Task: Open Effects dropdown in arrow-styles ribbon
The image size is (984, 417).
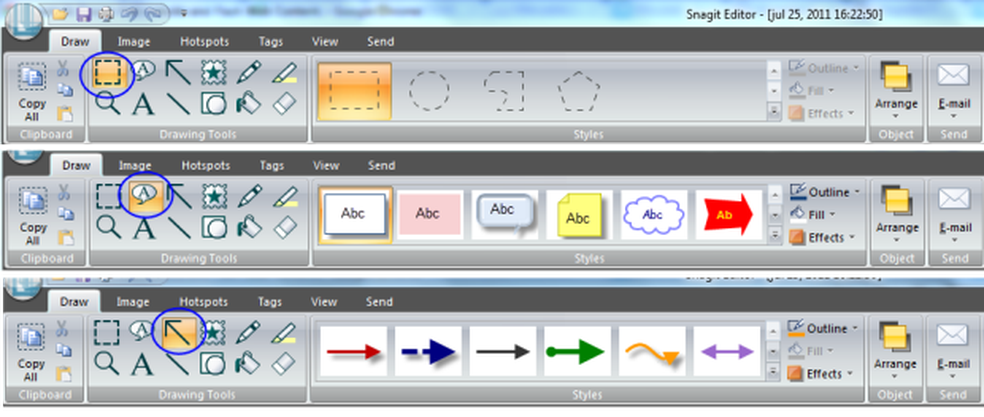Action: point(820,374)
